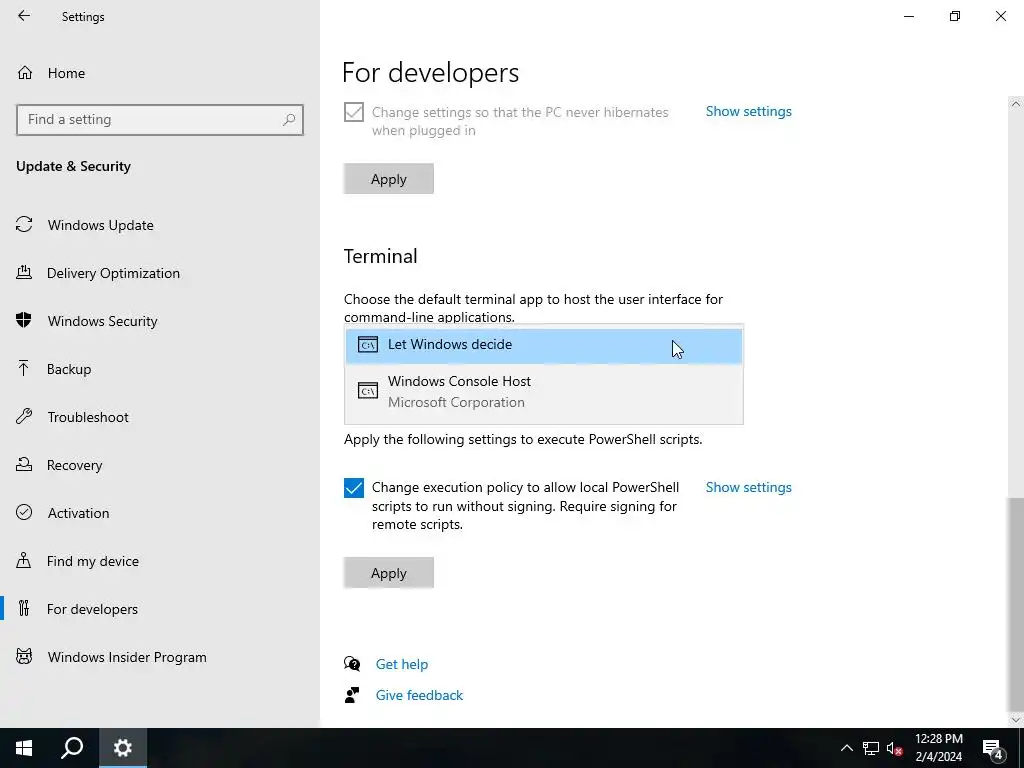This screenshot has width=1024, height=768.
Task: Open Recovery settings
Action: tap(74, 465)
